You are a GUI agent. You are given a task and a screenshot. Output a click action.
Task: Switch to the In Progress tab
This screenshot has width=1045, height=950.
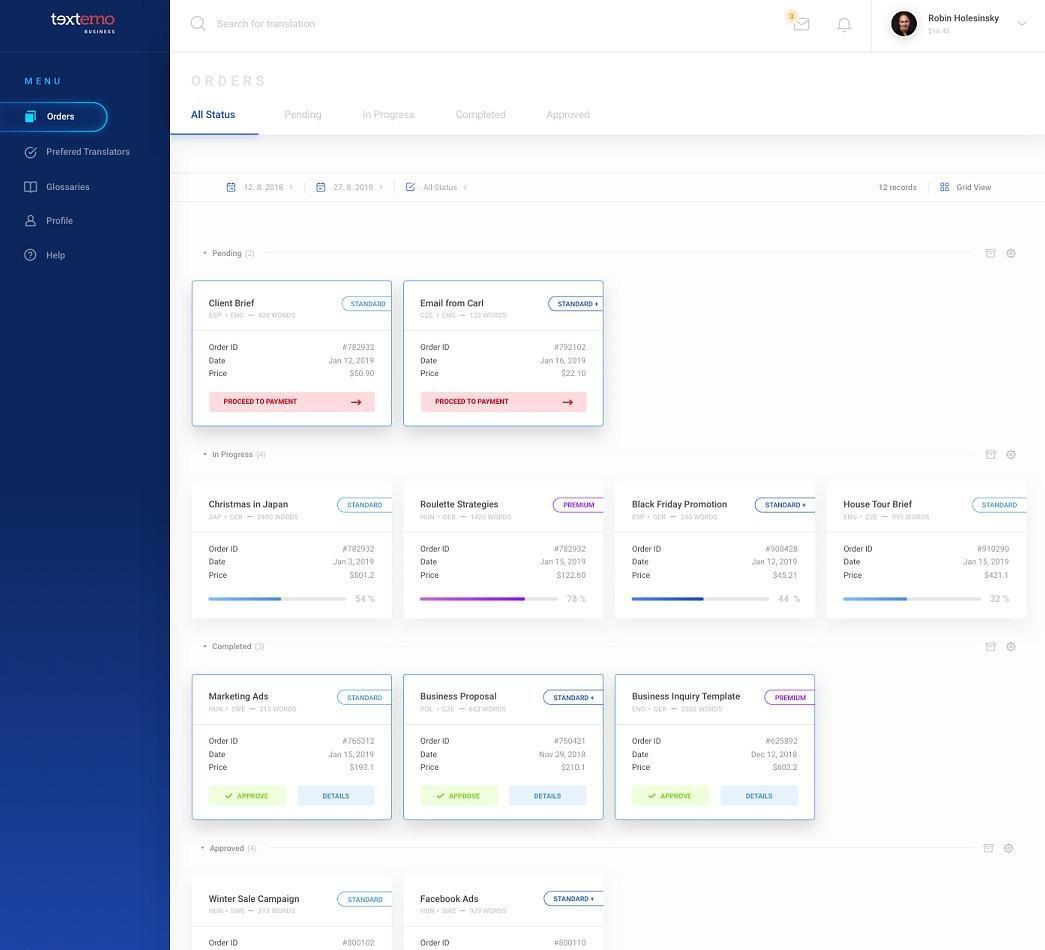tap(388, 115)
